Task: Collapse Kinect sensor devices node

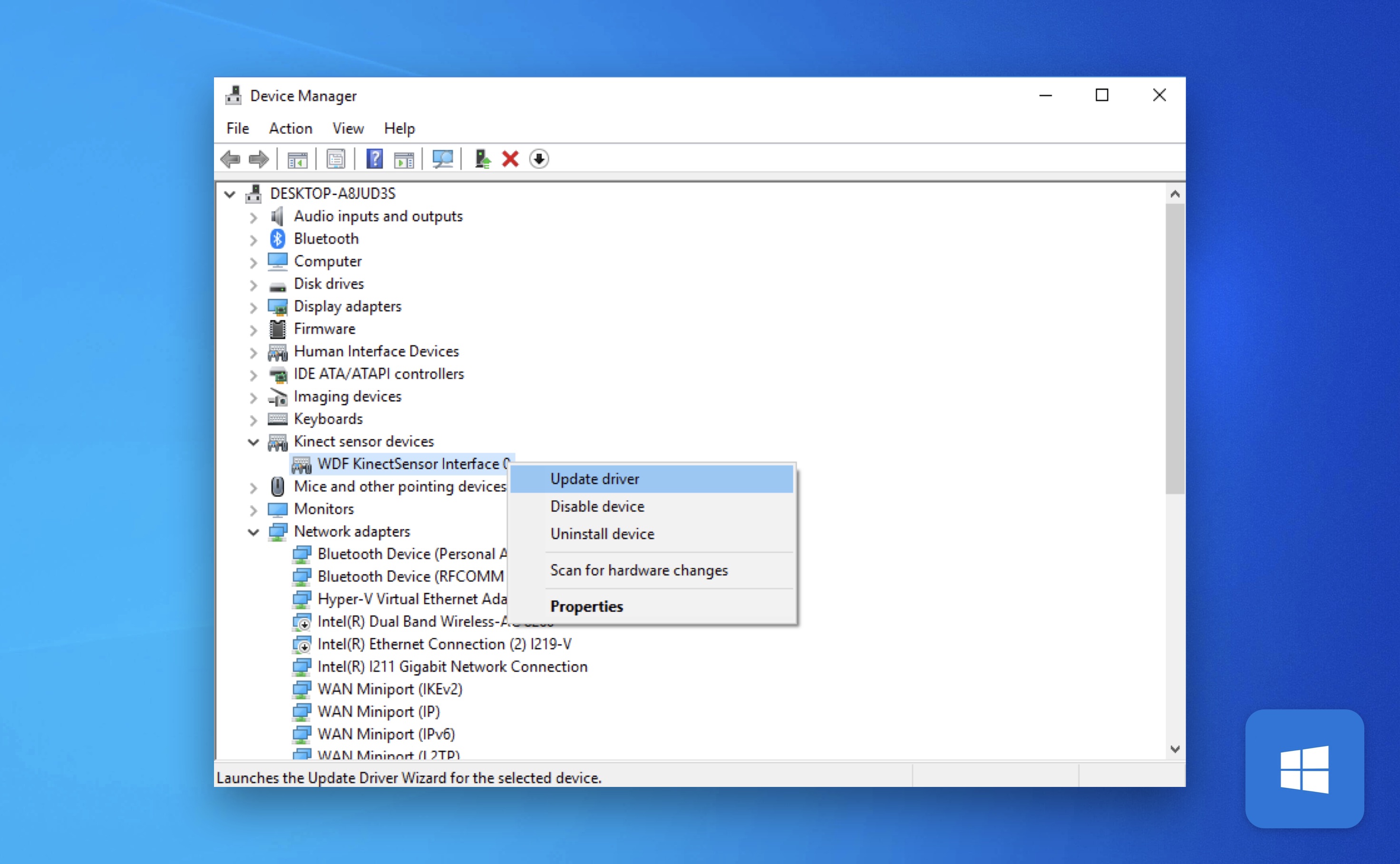Action: (253, 442)
